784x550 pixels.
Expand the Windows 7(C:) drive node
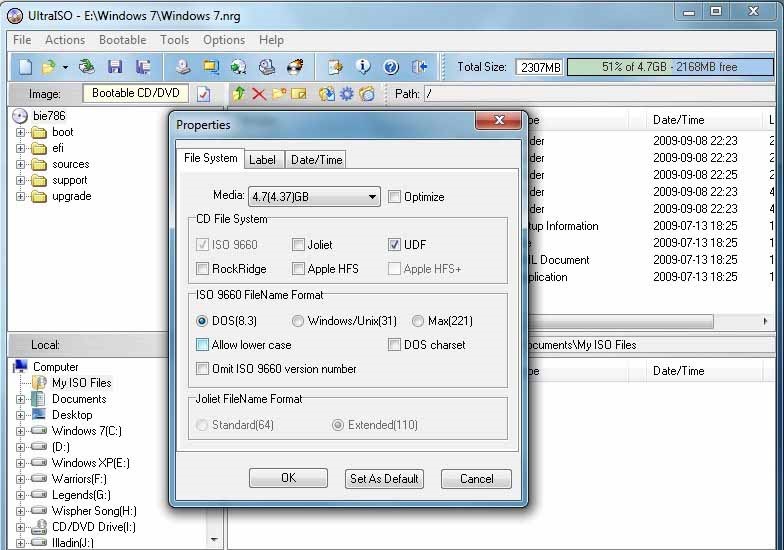pos(20,431)
